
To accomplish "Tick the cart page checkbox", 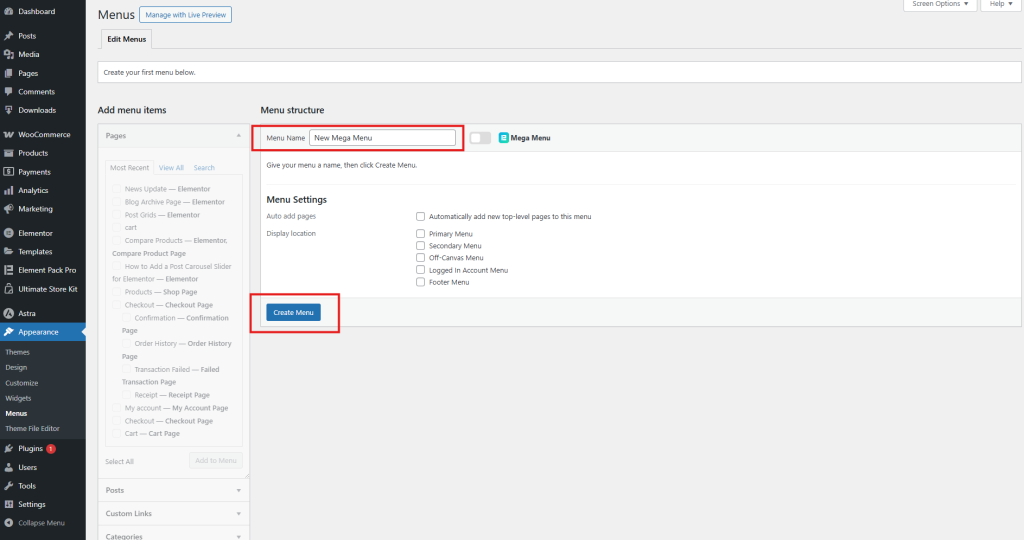I will [116, 227].
